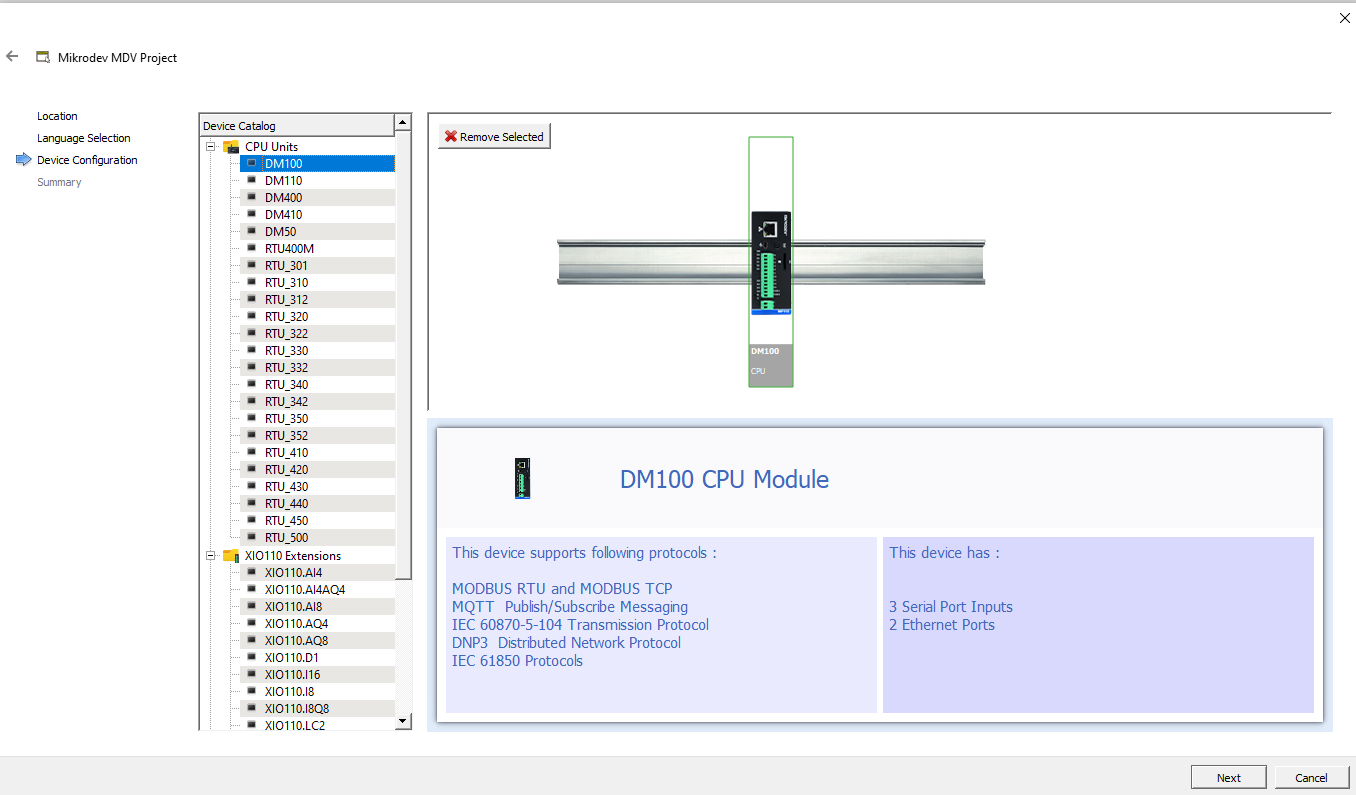Click the red X icon on Remove Selected

451,137
